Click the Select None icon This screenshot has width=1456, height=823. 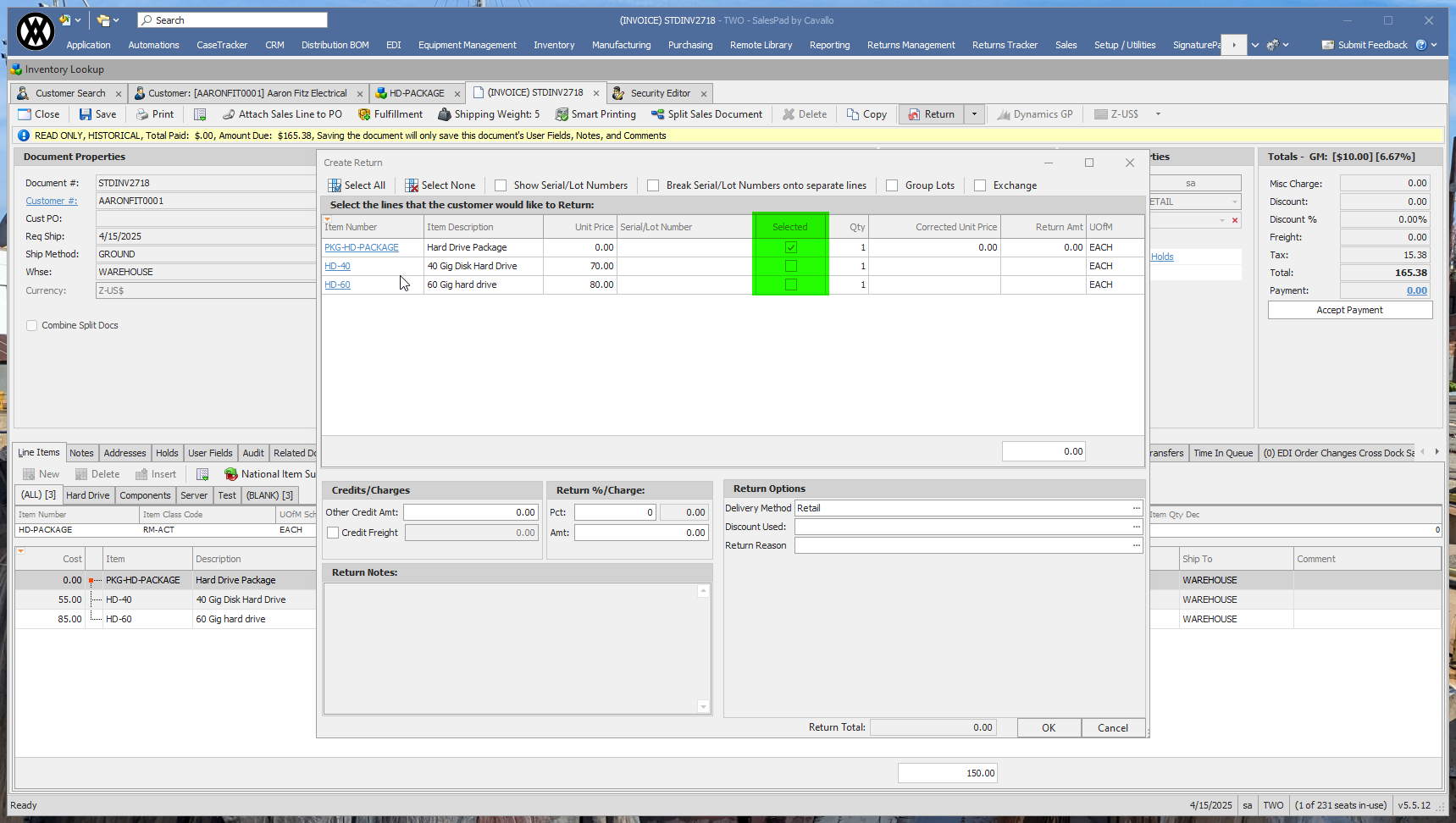[412, 185]
